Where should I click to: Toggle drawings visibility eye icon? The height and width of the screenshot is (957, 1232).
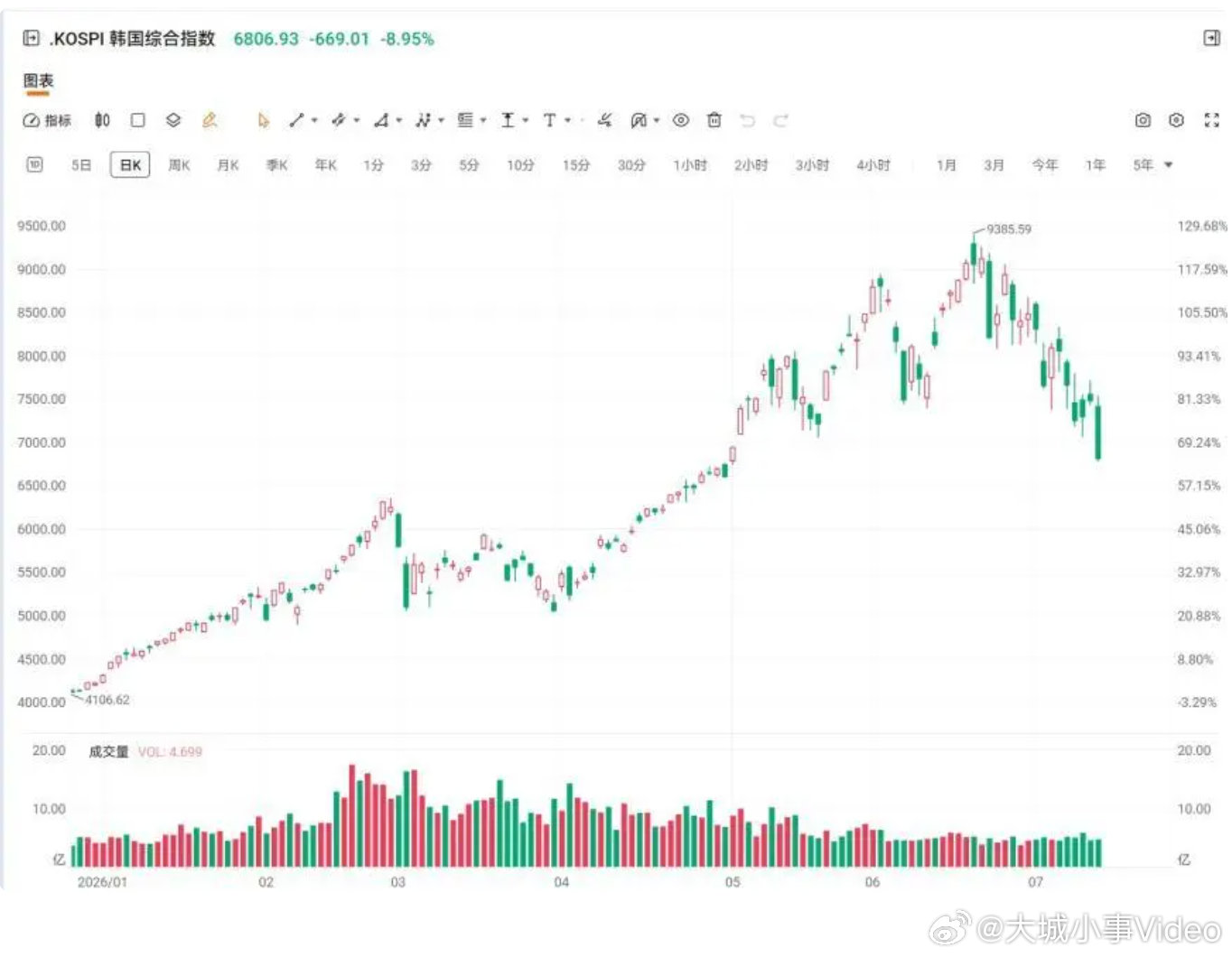[x=681, y=120]
